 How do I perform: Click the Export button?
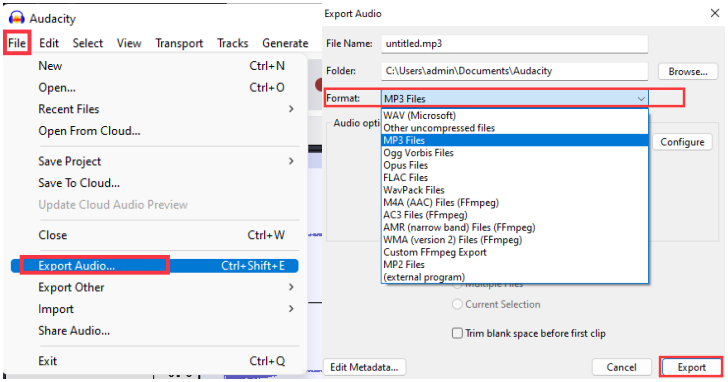pos(691,367)
